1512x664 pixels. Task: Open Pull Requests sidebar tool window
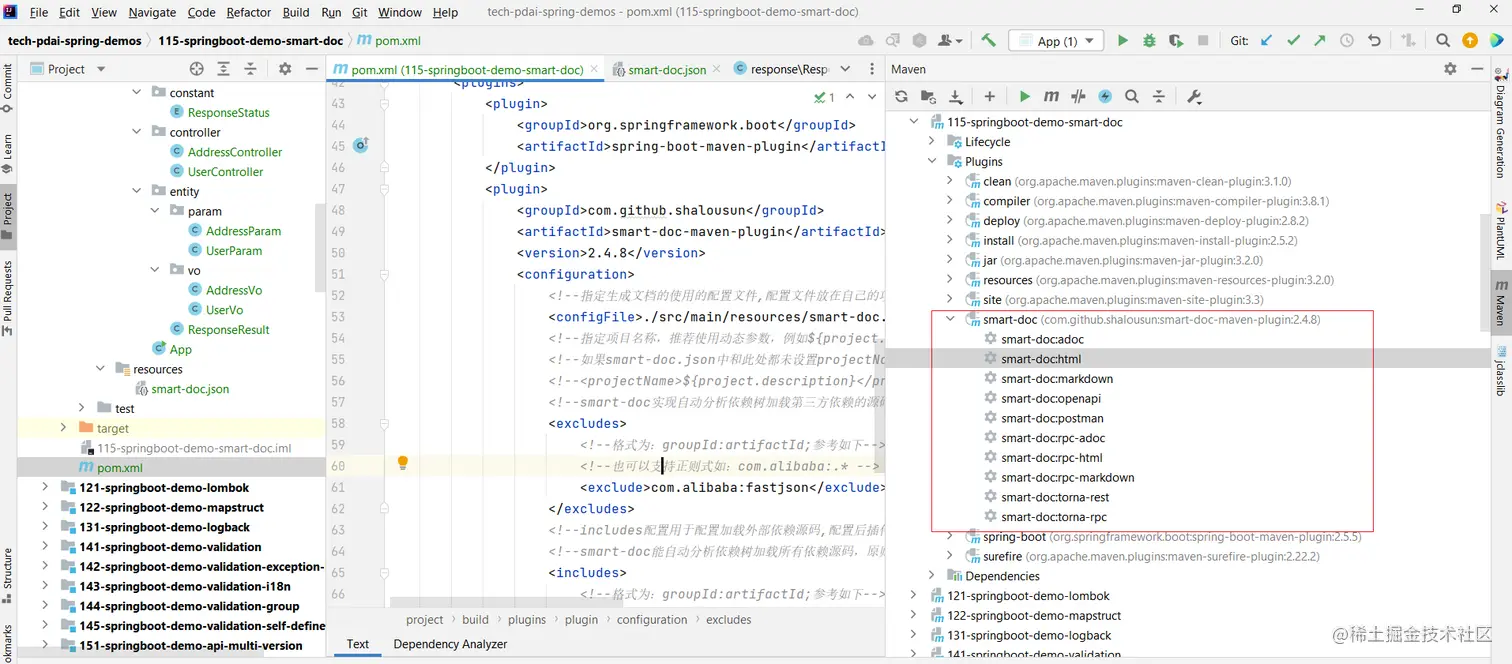(8, 297)
